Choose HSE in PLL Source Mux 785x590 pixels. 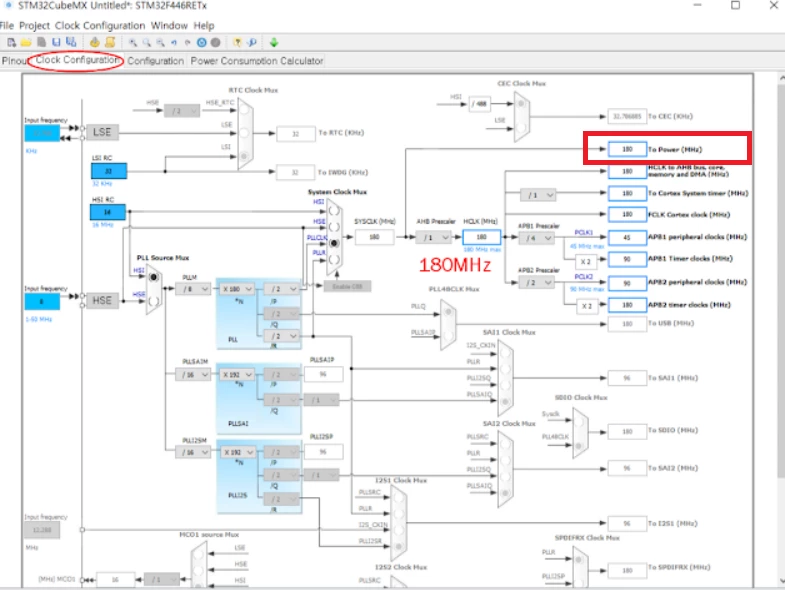[154, 301]
